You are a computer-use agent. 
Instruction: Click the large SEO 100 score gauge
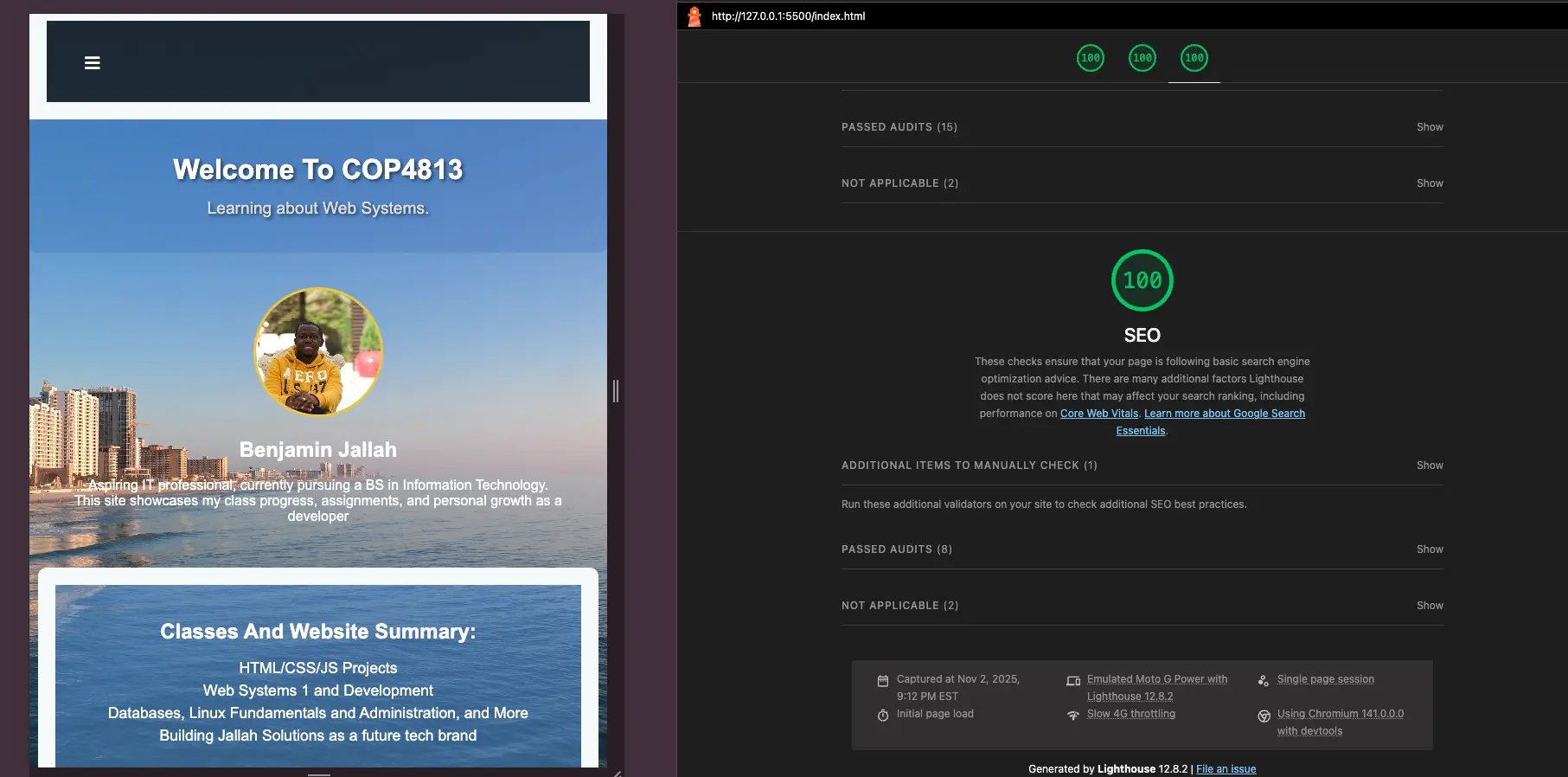coord(1142,280)
